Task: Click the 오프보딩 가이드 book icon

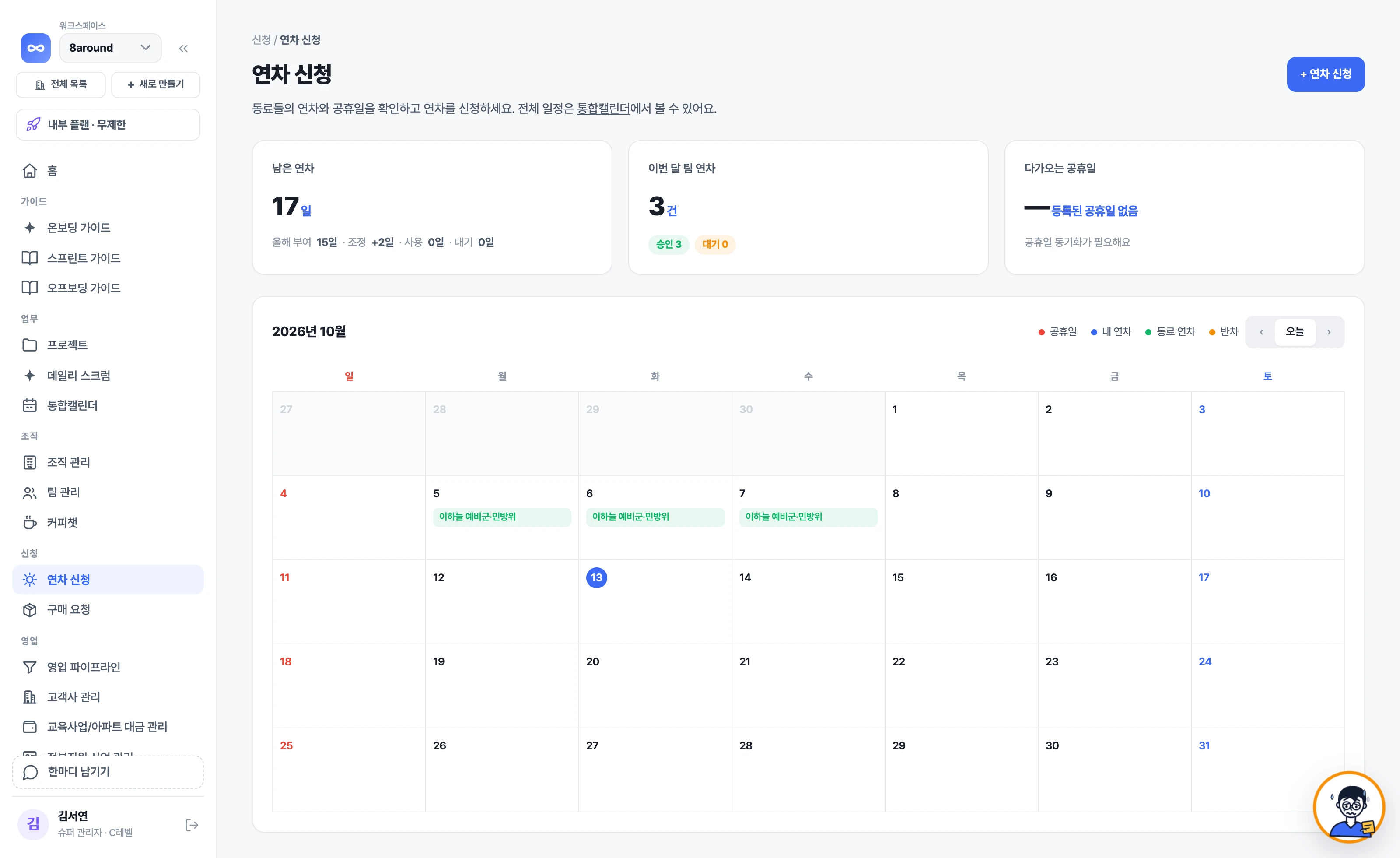Action: pos(30,288)
